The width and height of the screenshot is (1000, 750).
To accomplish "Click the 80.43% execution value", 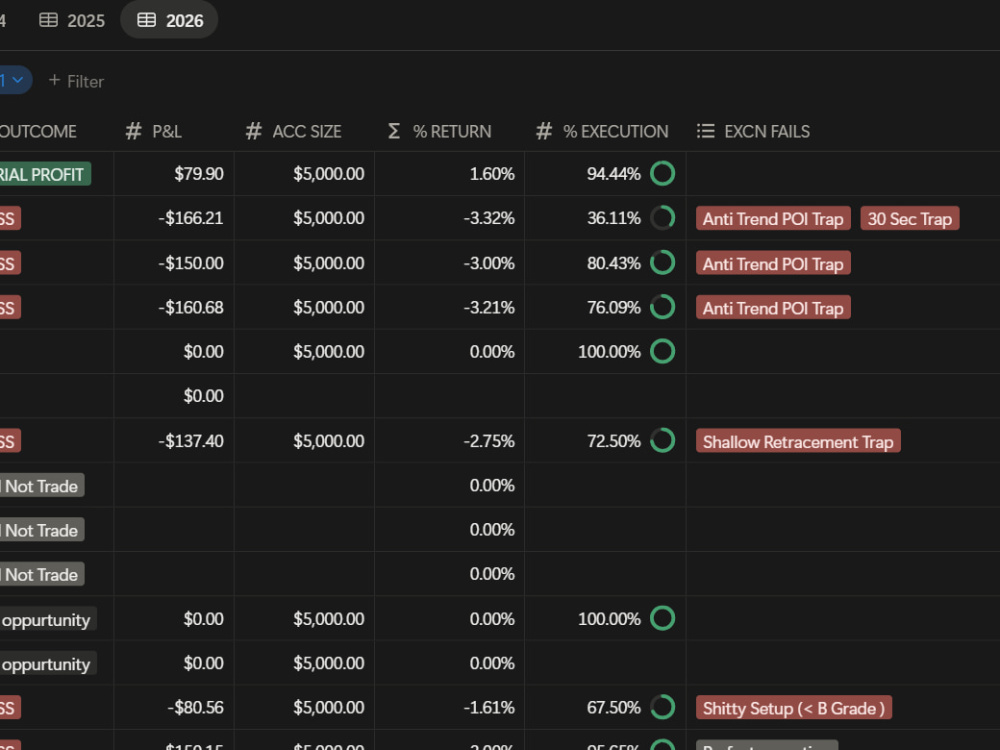I will (x=614, y=263).
